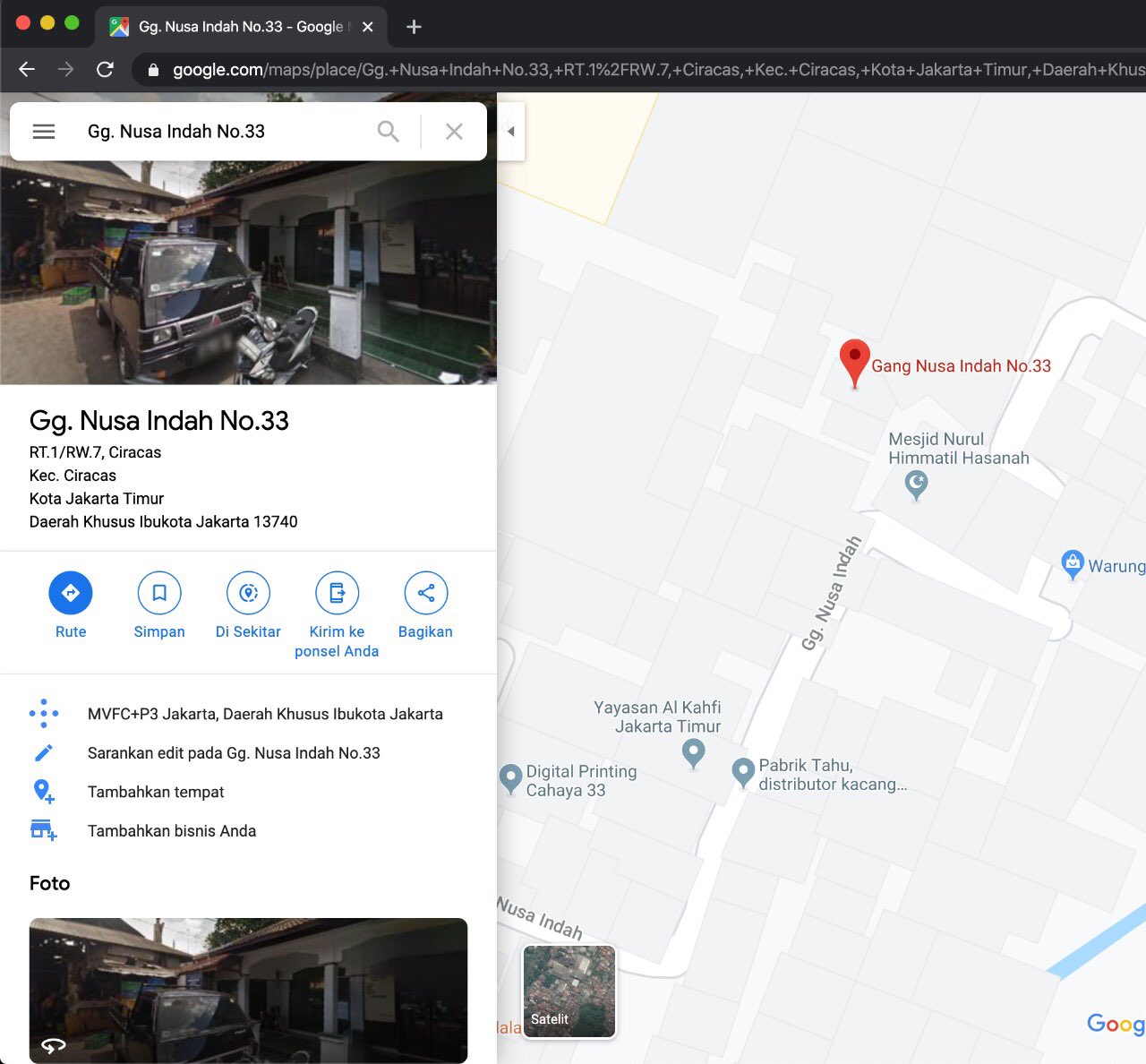Click the search magnifier icon
1146x1064 pixels.
tap(389, 131)
